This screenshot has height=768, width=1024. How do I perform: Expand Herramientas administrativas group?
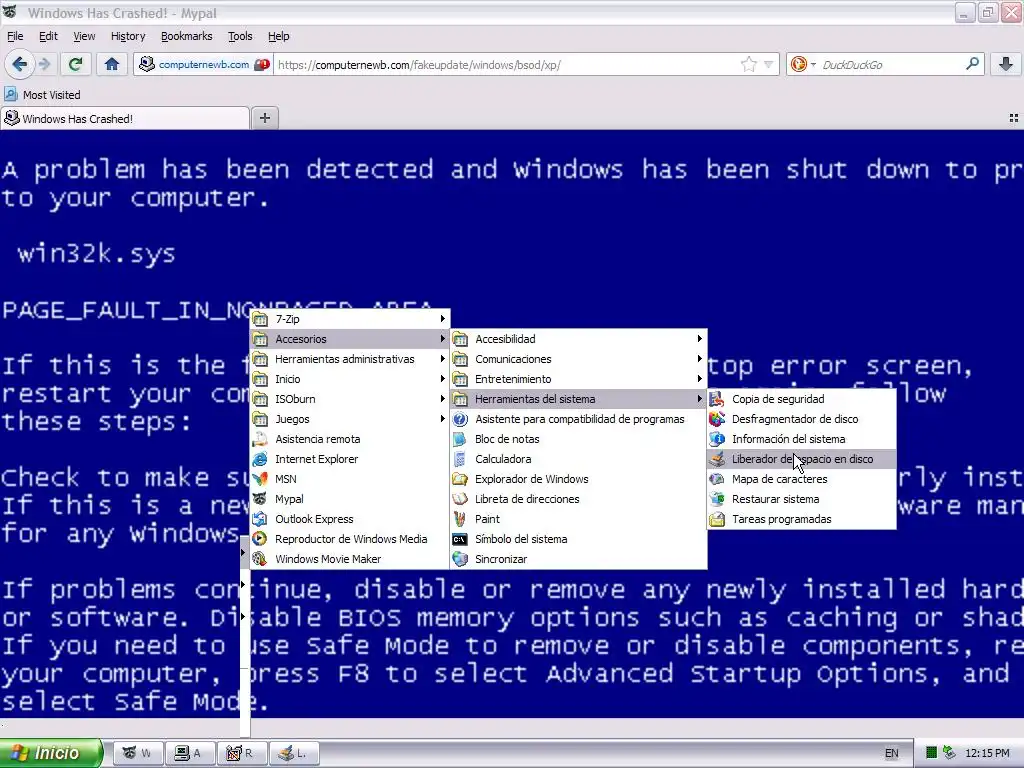[x=350, y=359]
